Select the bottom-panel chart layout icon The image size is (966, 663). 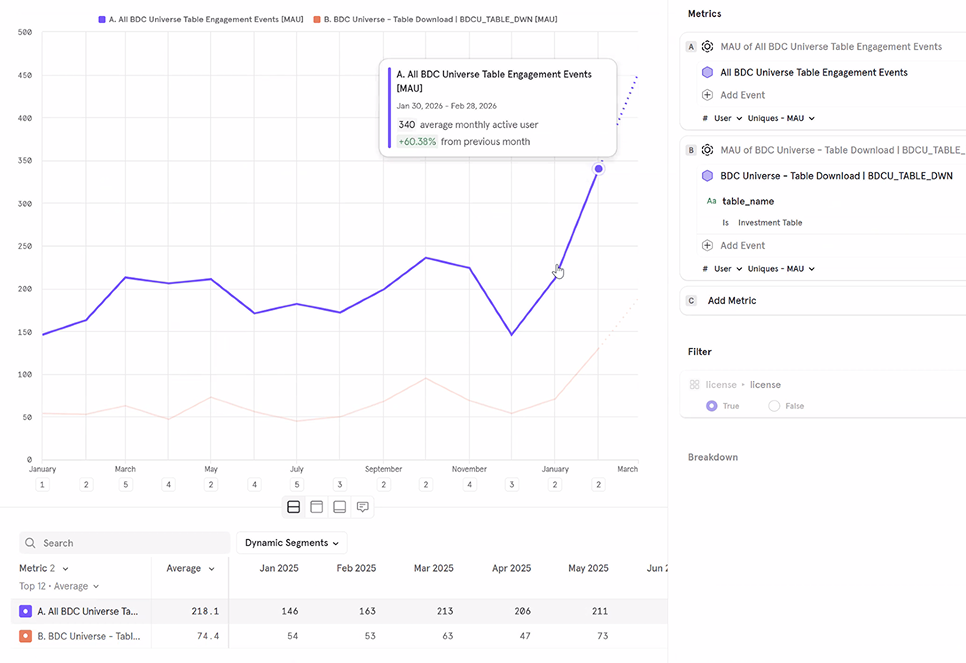point(339,507)
